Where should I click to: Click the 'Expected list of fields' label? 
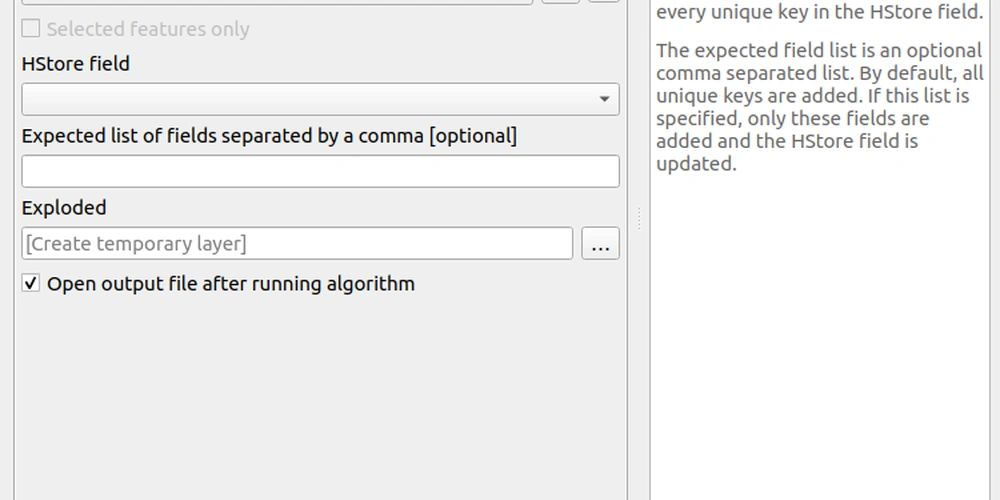[269, 136]
